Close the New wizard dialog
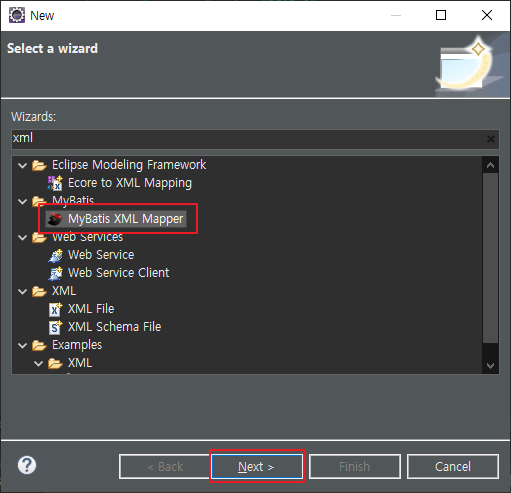Screen dimensions: 511x493 [x=487, y=15]
